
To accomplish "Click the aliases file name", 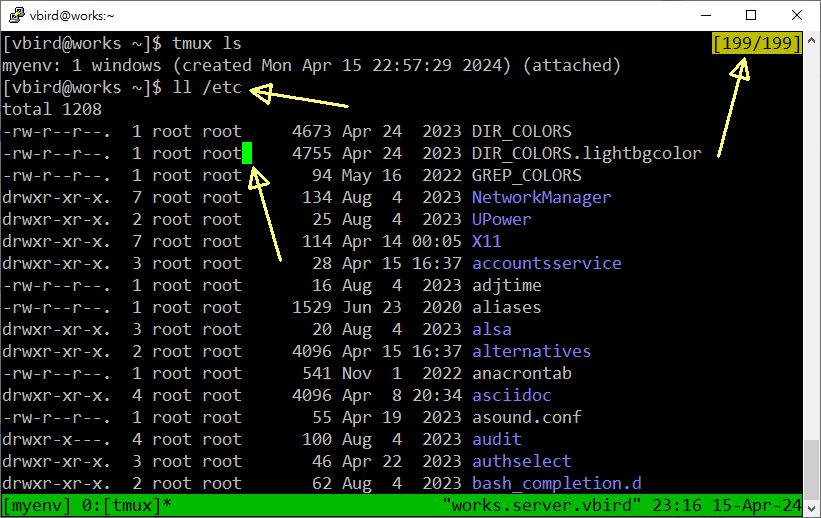I will click(506, 307).
